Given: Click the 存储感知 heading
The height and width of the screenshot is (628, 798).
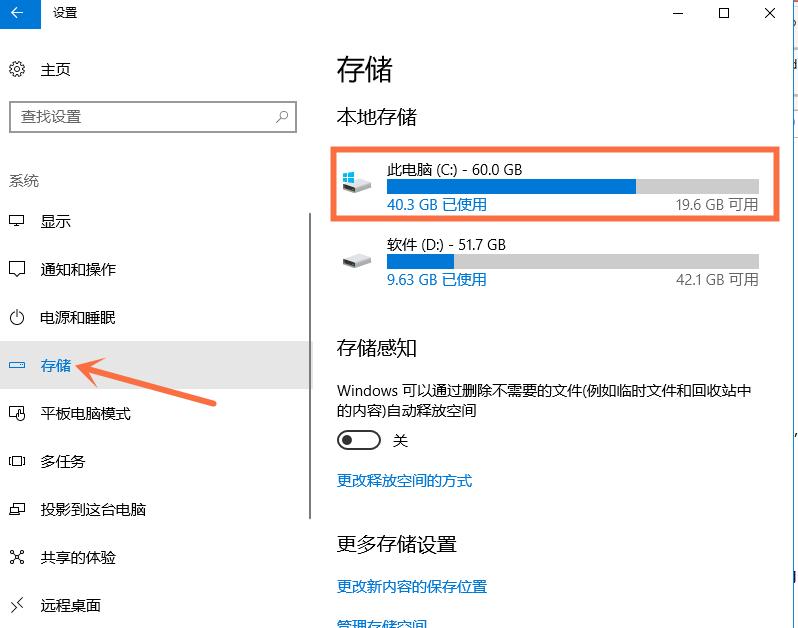Looking at the screenshot, I should pos(377,348).
